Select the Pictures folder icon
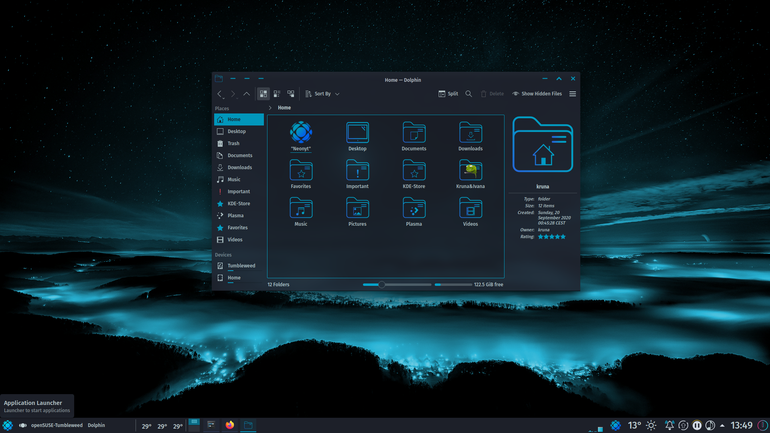 358,208
